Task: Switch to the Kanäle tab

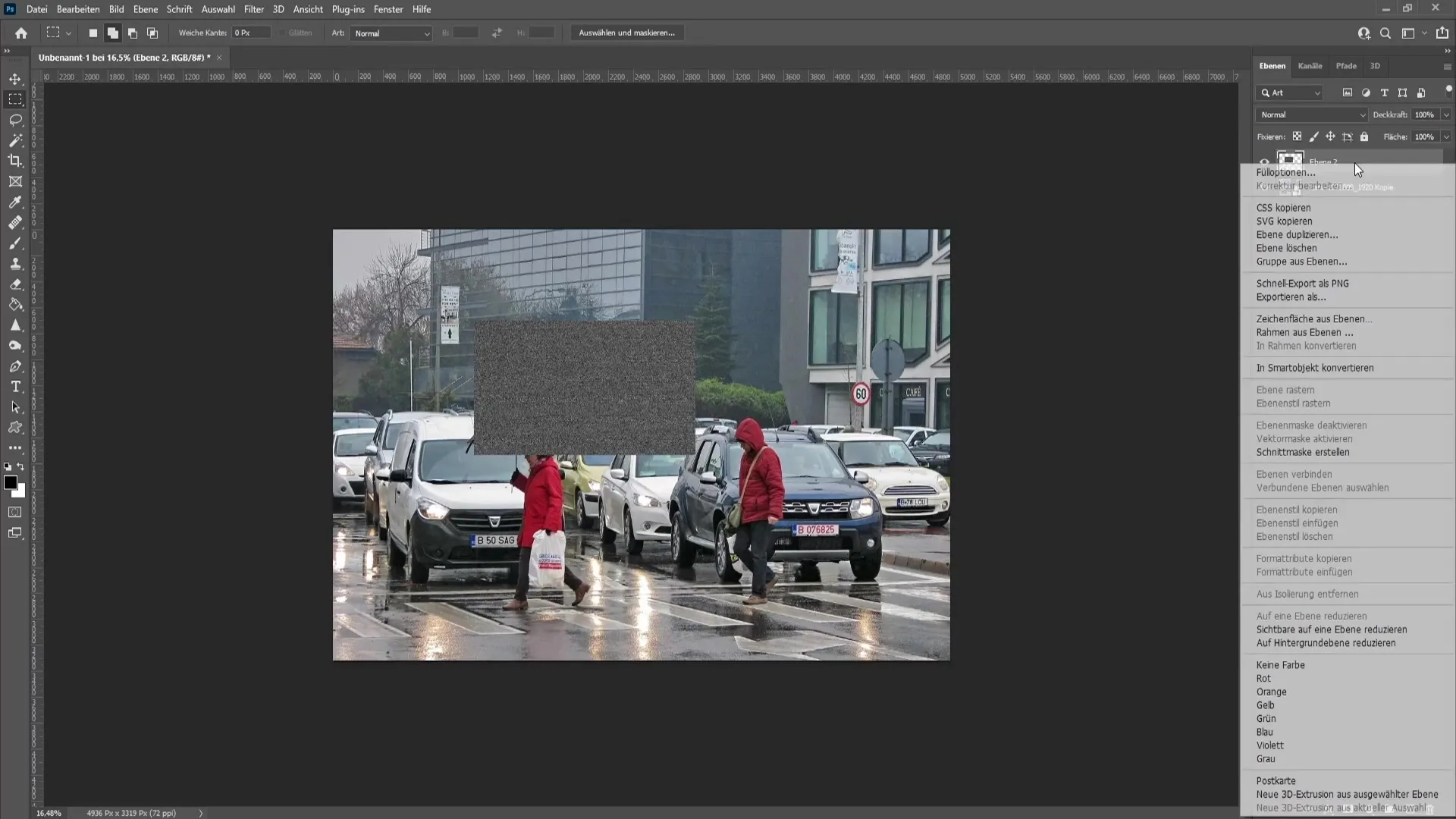Action: coord(1310,66)
